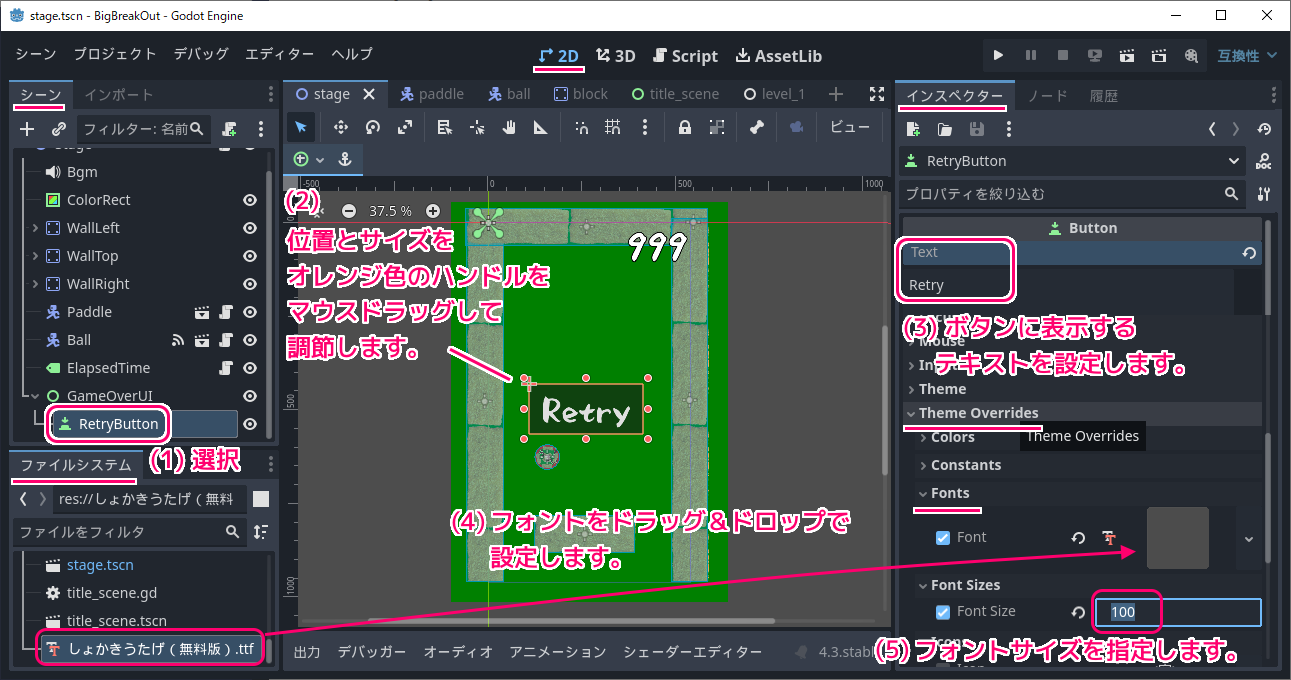Image resolution: width=1291 pixels, height=680 pixels.
Task: Expand the WallTop node
Action: pos(35,256)
